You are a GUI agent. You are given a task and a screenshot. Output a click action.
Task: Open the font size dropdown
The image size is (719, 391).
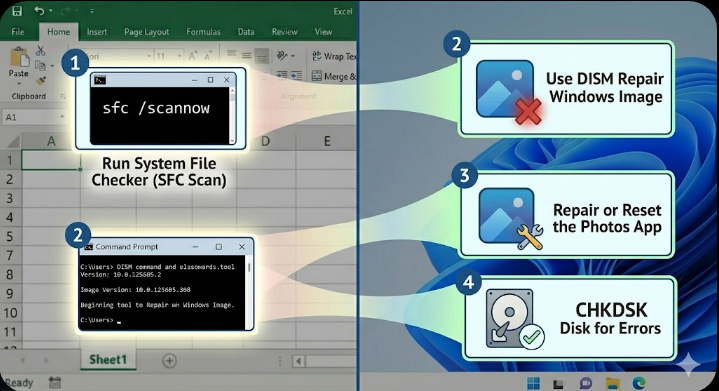(179, 56)
